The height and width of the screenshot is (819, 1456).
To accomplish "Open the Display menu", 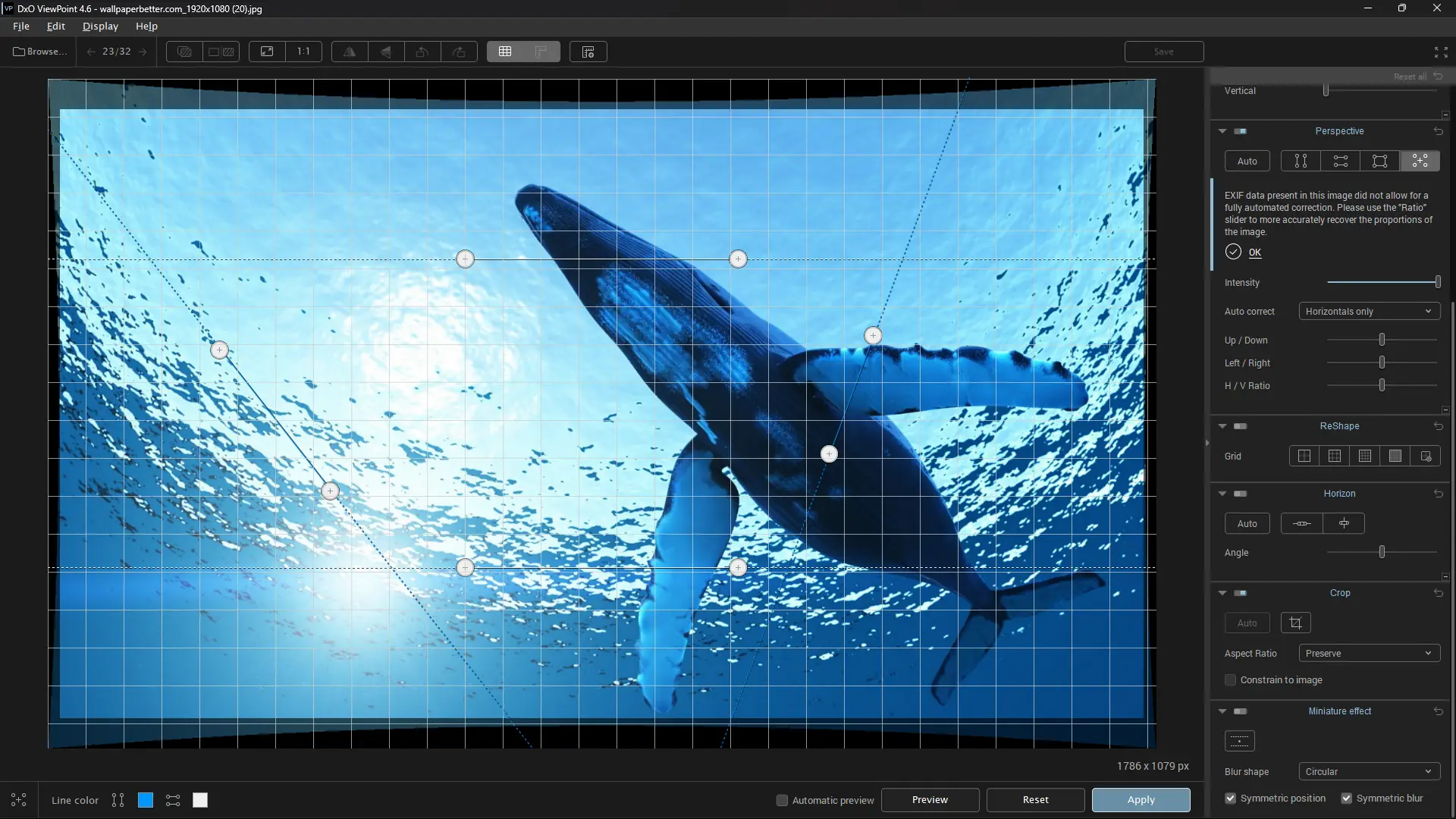I will (x=99, y=26).
